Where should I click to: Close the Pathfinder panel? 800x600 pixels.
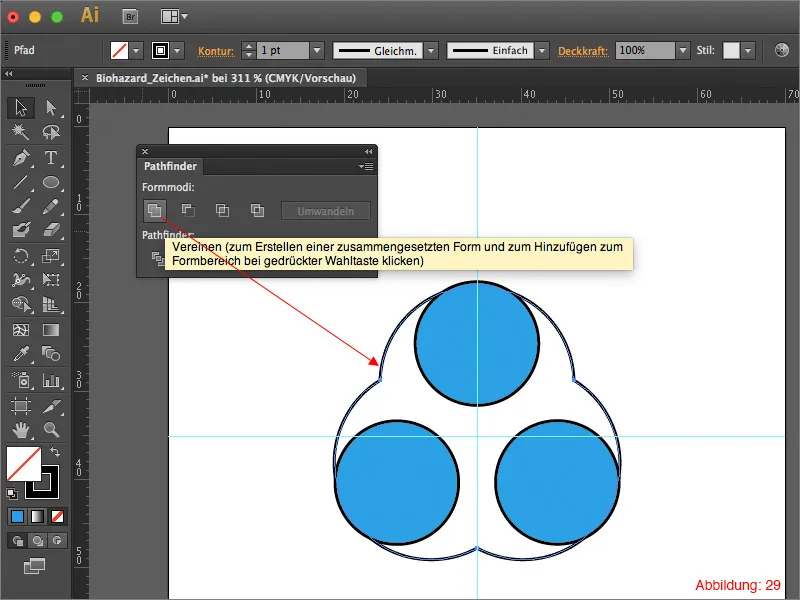coord(145,152)
